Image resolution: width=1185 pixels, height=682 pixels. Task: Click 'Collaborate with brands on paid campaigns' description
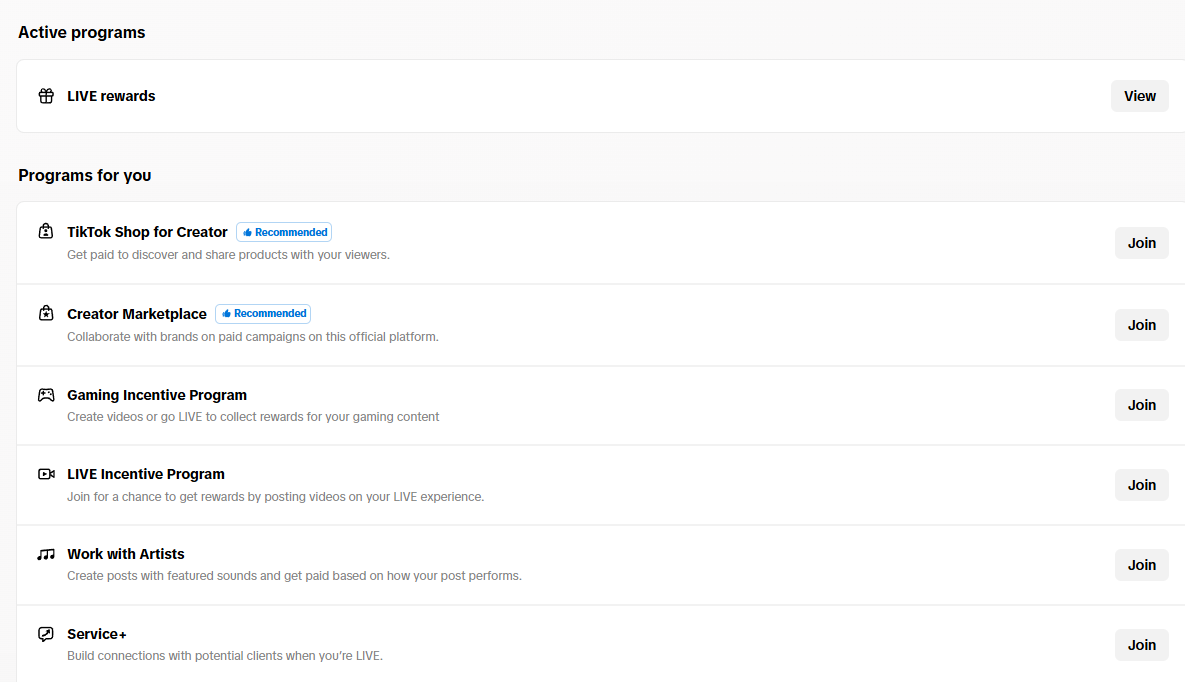pyautogui.click(x=252, y=336)
